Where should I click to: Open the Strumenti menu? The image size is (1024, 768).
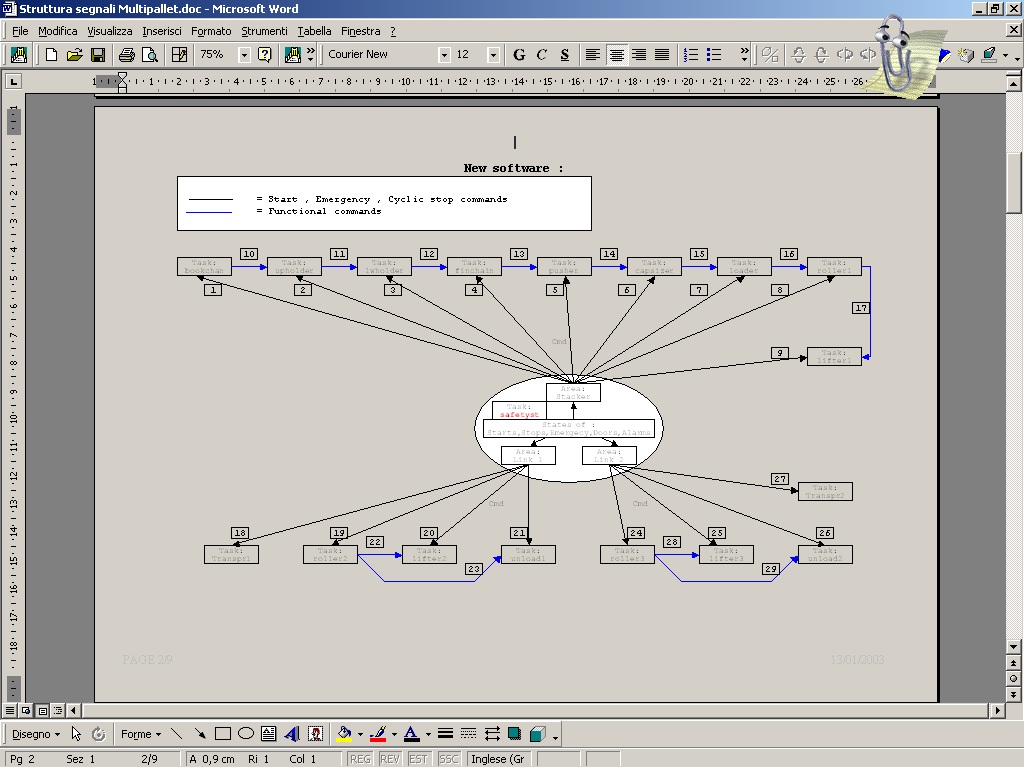264,31
